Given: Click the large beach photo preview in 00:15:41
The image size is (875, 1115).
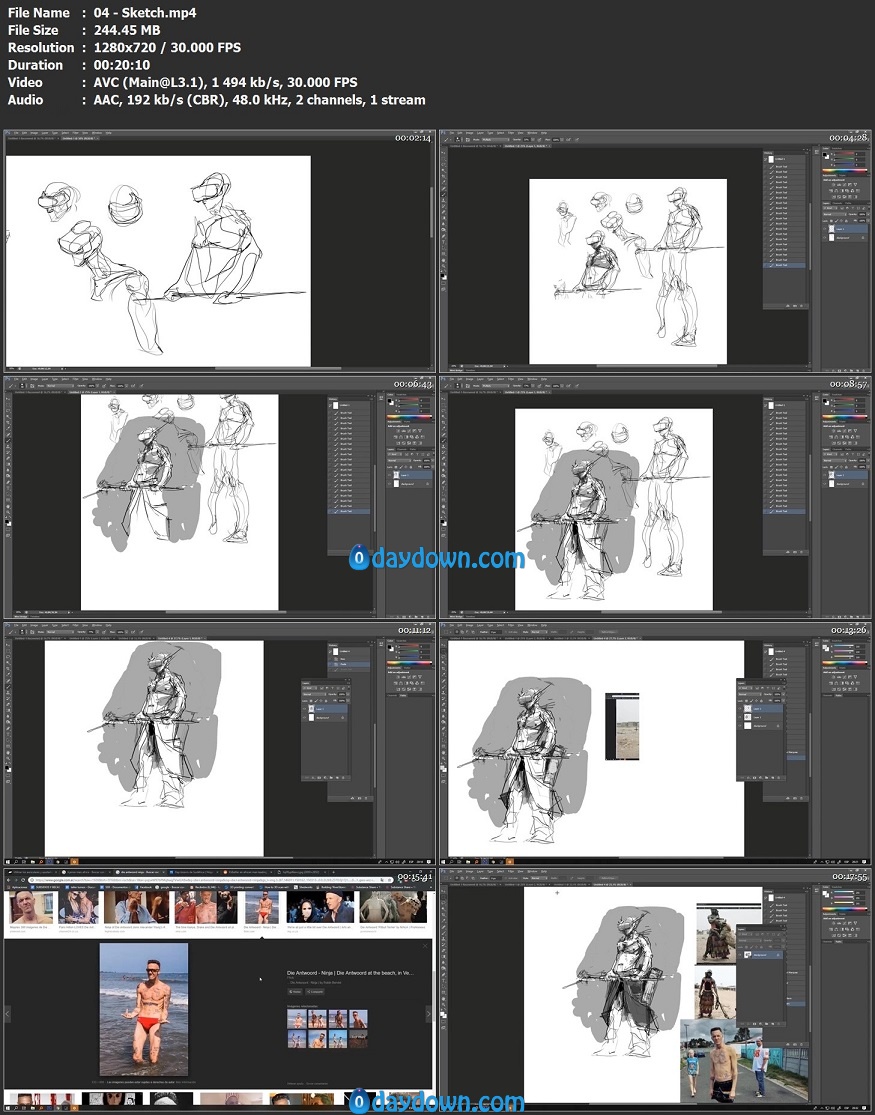Looking at the screenshot, I should tap(144, 1010).
